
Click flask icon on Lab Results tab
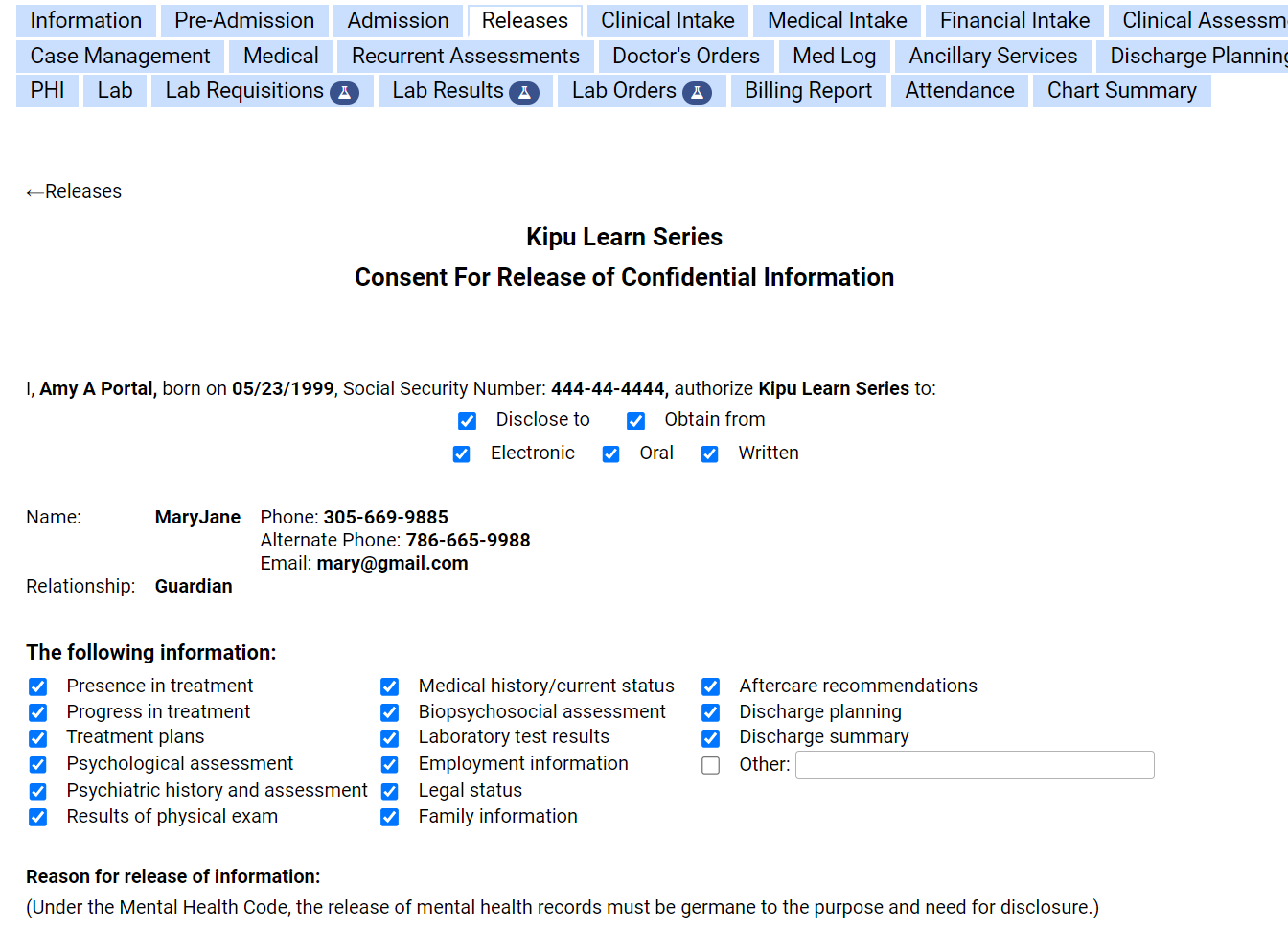coord(524,93)
